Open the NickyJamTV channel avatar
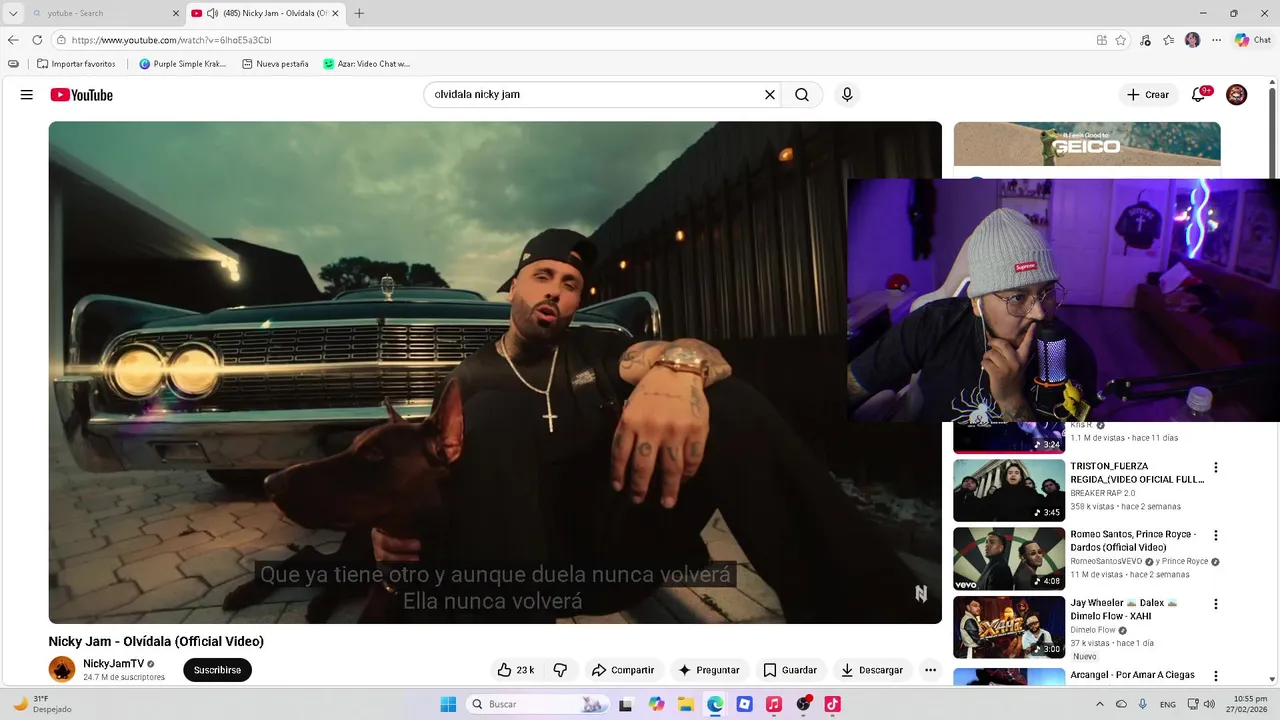Viewport: 1280px width, 720px height. (x=62, y=670)
